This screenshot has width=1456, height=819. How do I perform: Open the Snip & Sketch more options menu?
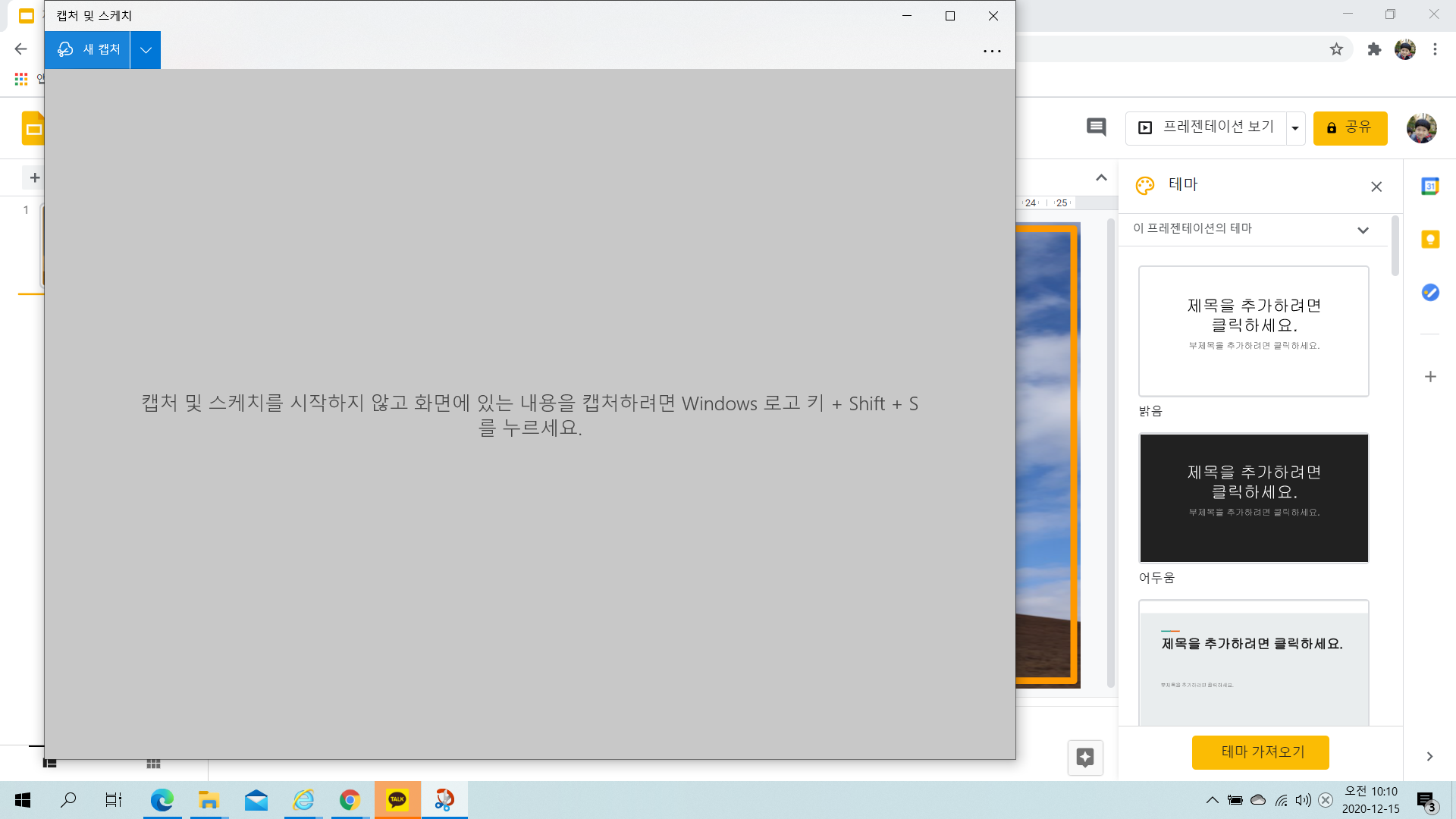coord(992,51)
